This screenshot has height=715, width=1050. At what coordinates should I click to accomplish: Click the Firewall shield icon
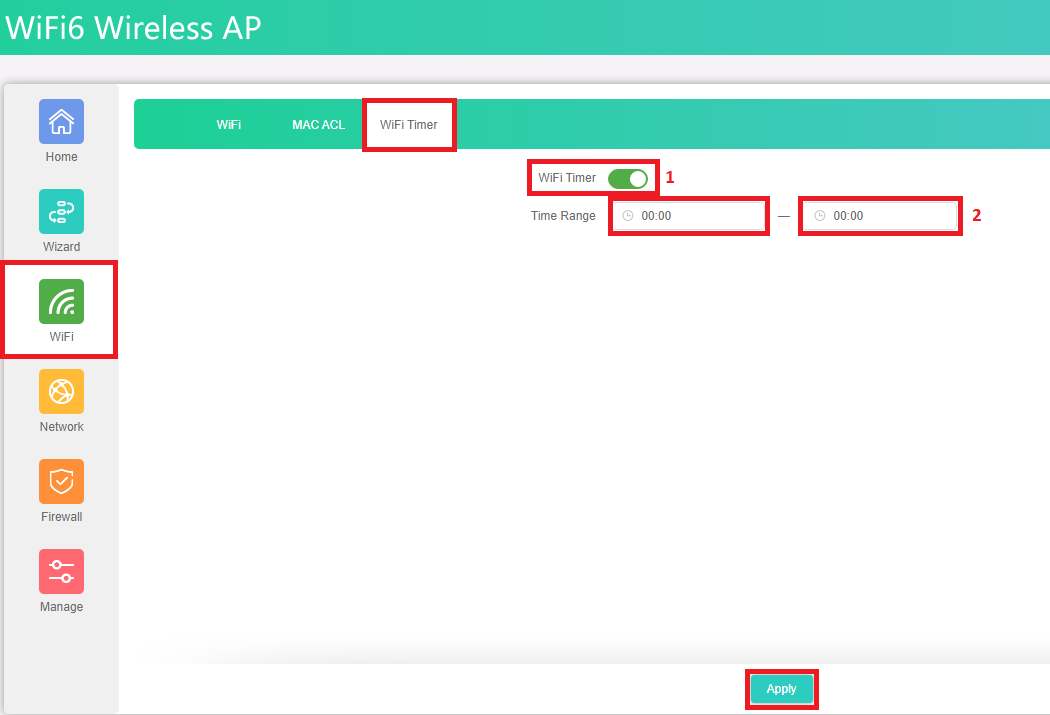point(61,482)
